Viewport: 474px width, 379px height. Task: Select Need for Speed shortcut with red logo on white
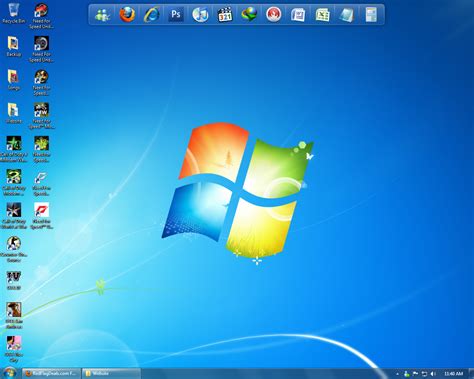(x=41, y=216)
